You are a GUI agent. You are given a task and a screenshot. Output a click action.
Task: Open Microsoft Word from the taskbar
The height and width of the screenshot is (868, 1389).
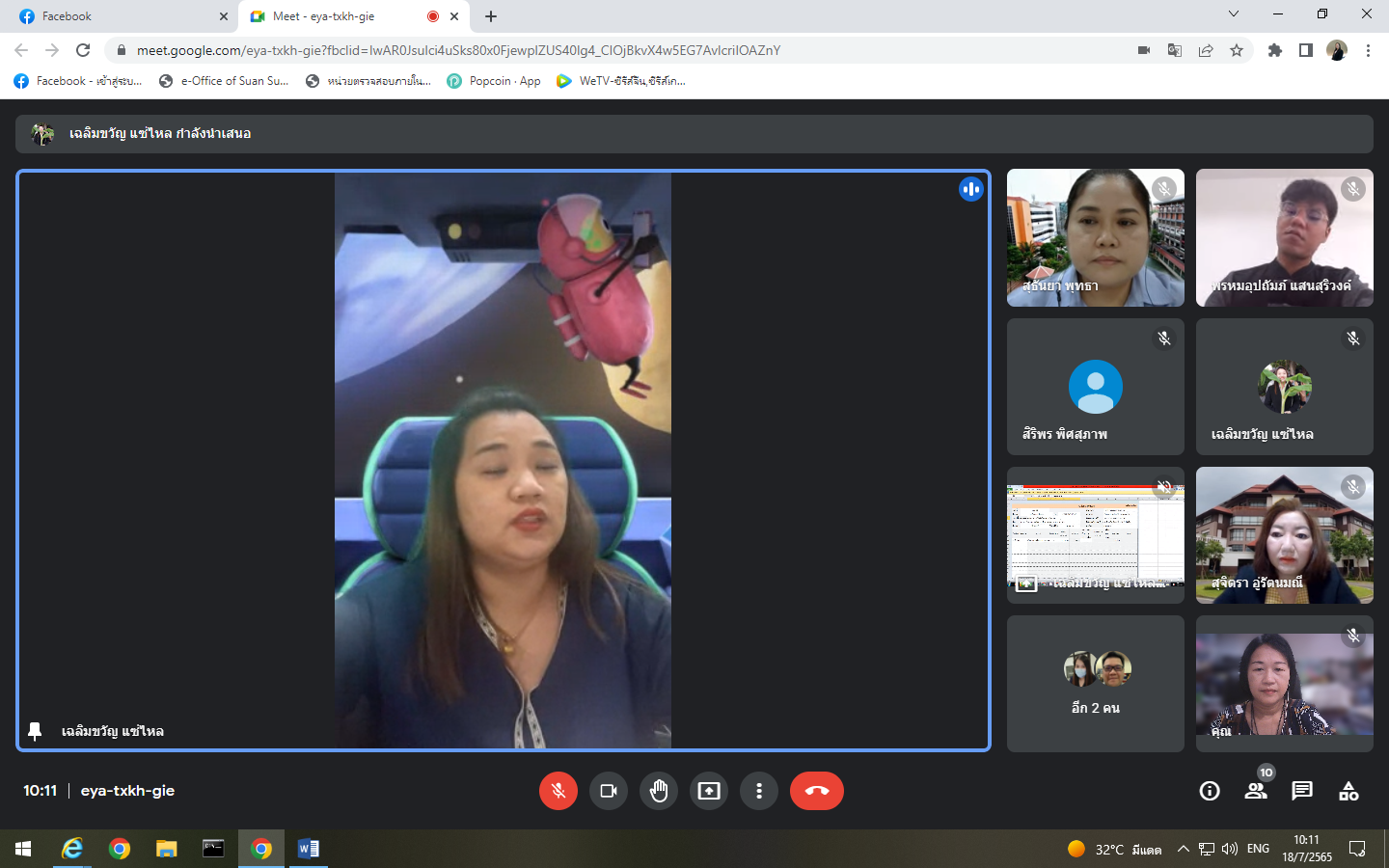tap(309, 849)
